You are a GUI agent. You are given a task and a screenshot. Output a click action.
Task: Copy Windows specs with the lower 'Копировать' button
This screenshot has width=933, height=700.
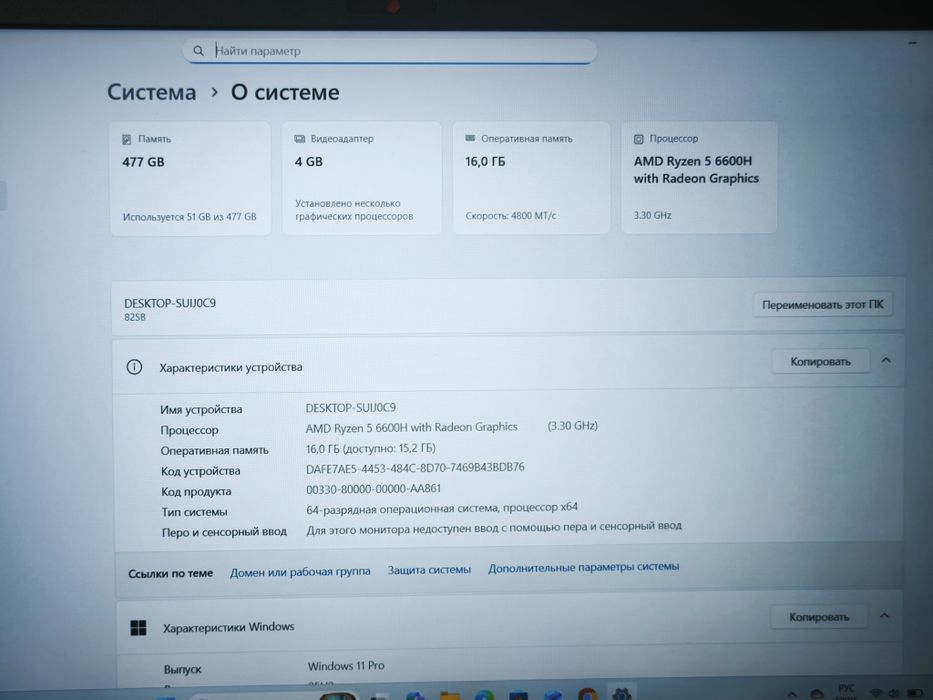819,617
